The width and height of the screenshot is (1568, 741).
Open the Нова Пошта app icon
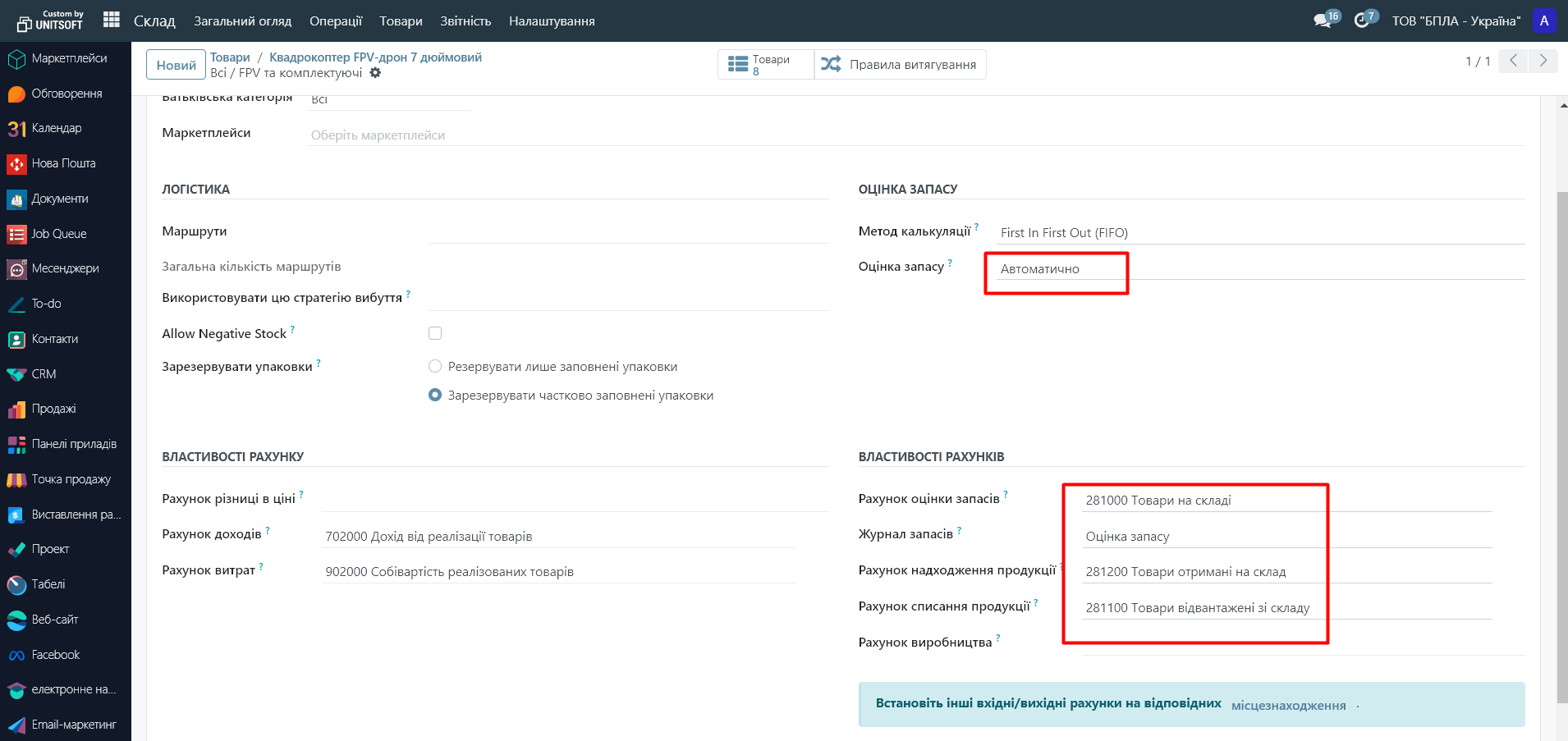tap(17, 164)
